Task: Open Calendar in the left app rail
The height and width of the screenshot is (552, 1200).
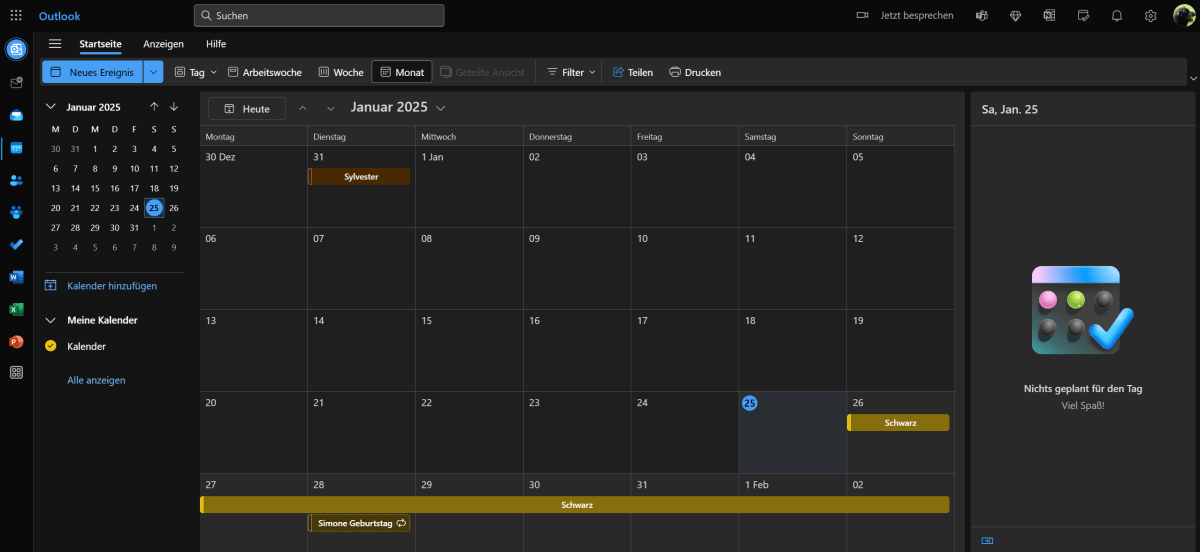Action: click(16, 148)
